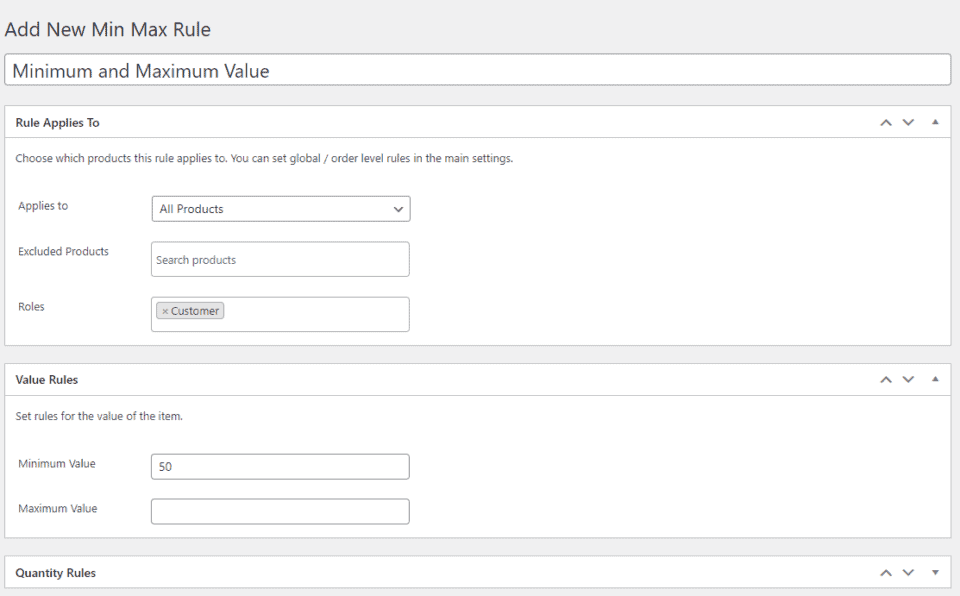Click the Minimum Value field containing 50
This screenshot has width=960, height=596.
point(280,466)
